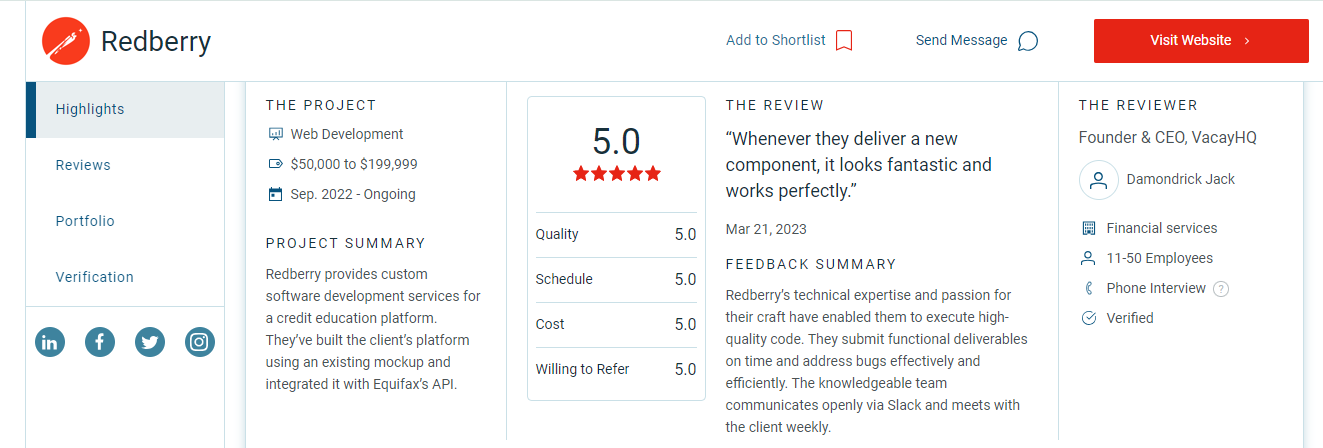Open the LinkedIn social icon

pyautogui.click(x=50, y=342)
